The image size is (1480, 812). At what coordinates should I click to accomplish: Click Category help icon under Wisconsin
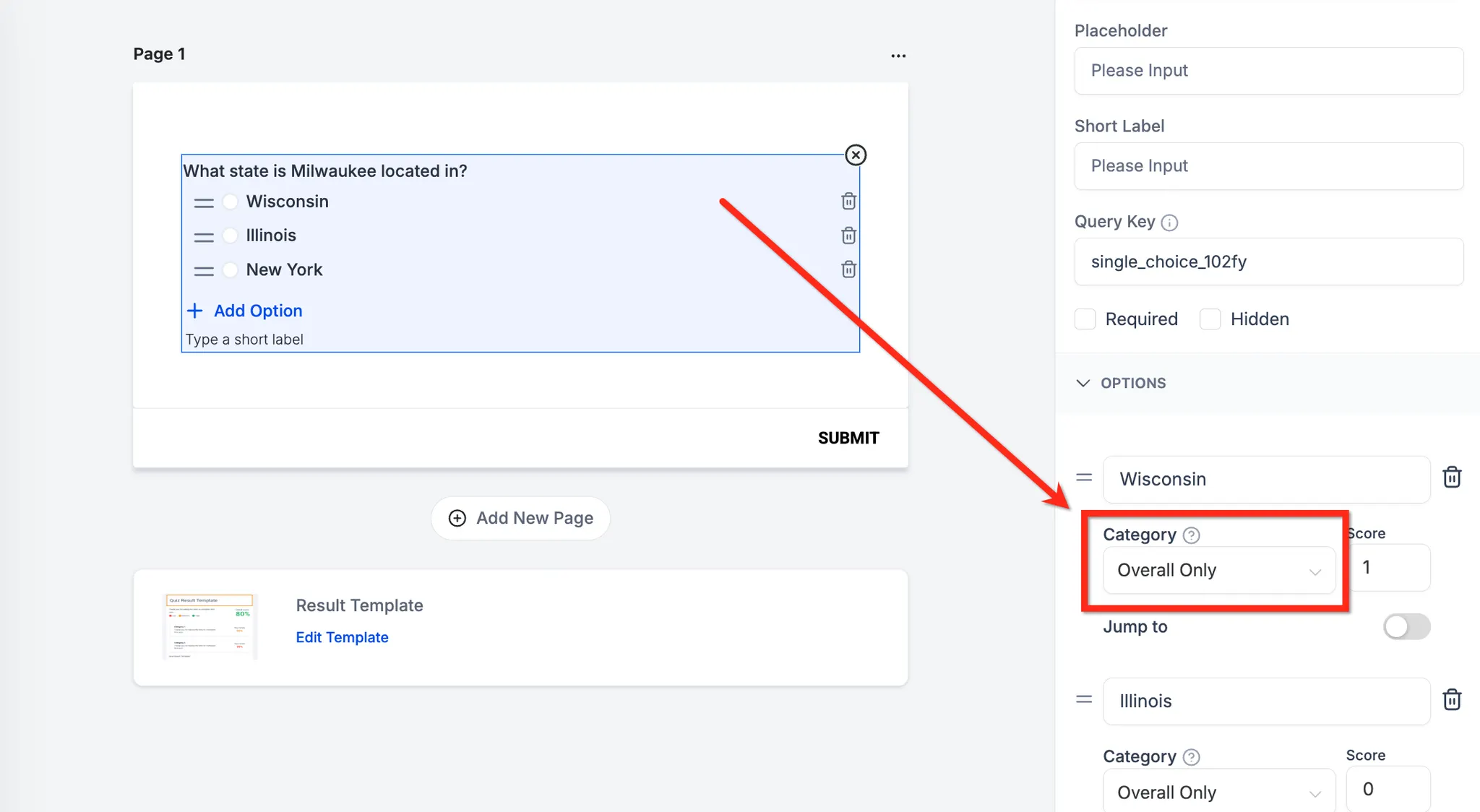pos(1192,535)
